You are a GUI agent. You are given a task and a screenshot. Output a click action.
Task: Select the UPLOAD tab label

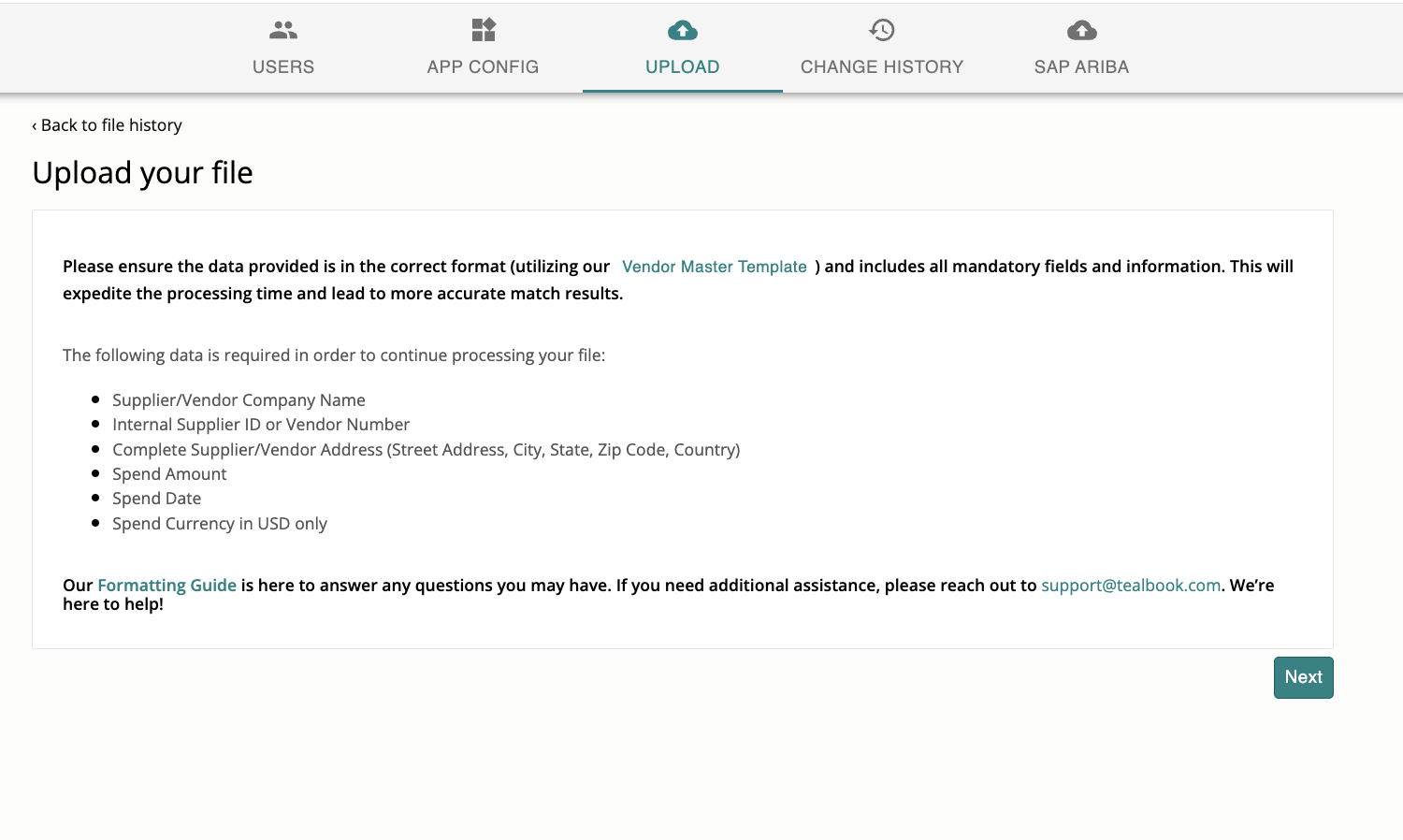pyautogui.click(x=683, y=66)
